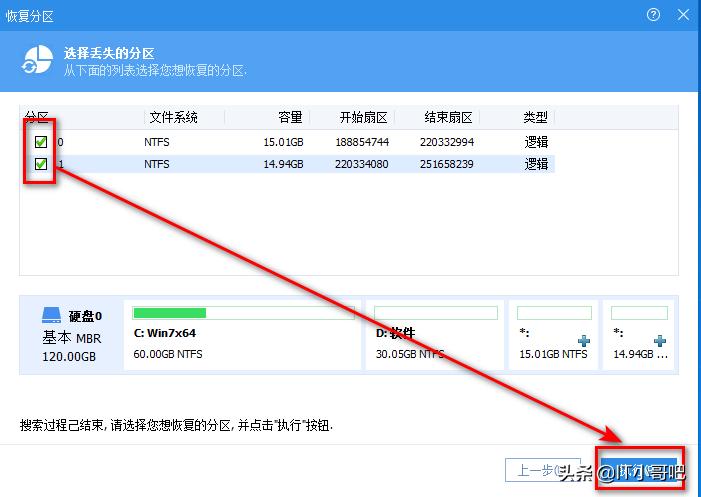Click the blue 执行 button
The height and width of the screenshot is (497, 701).
click(x=639, y=470)
